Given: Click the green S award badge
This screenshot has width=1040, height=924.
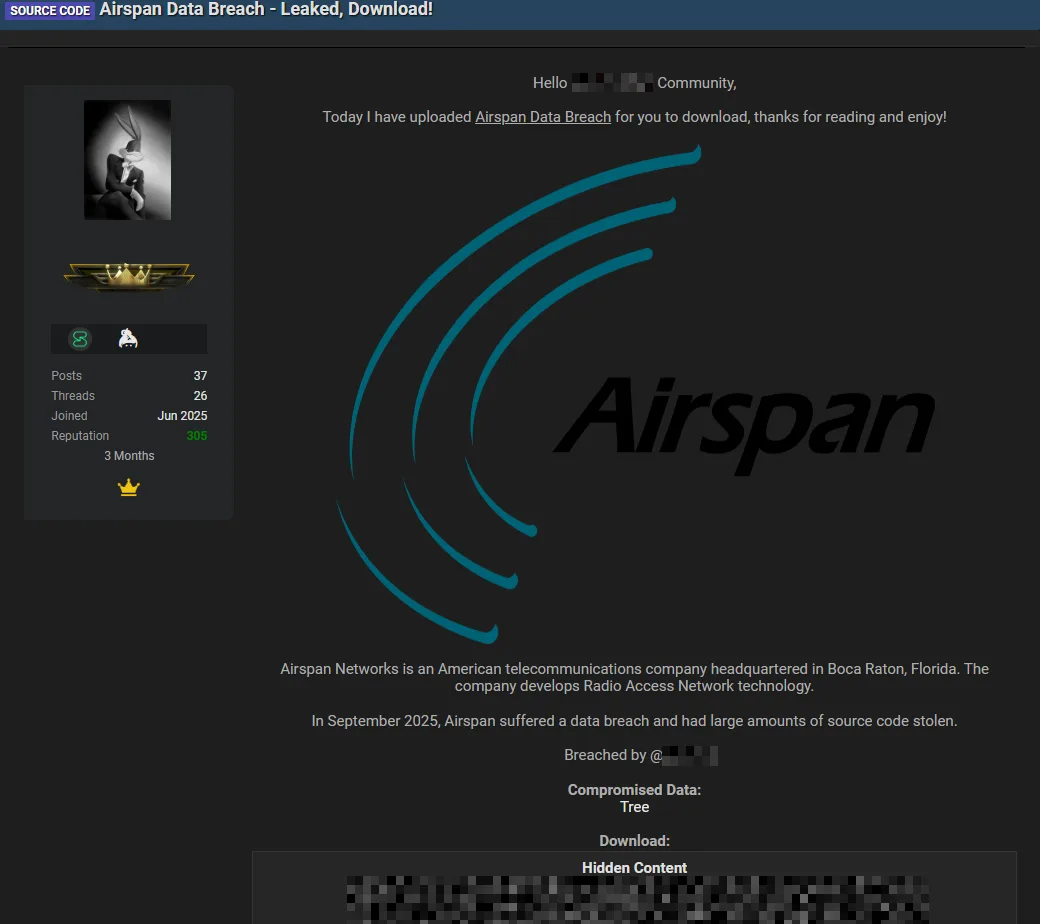Looking at the screenshot, I should coord(79,339).
